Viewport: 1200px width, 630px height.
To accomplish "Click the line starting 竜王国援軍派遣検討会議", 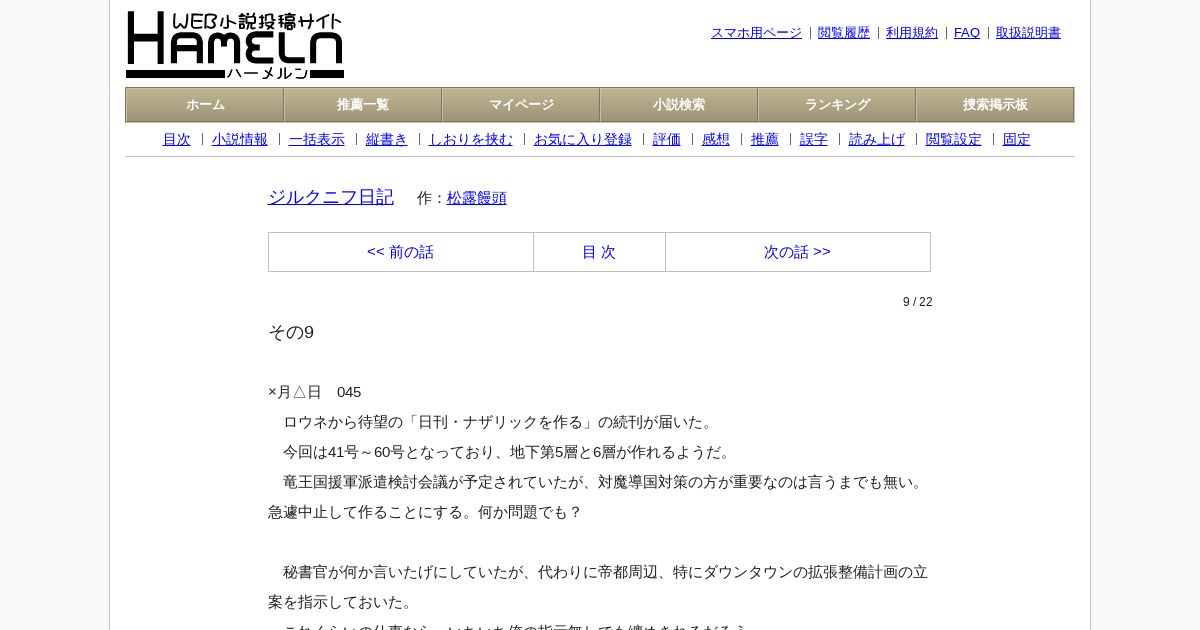I will pyautogui.click(x=605, y=482).
